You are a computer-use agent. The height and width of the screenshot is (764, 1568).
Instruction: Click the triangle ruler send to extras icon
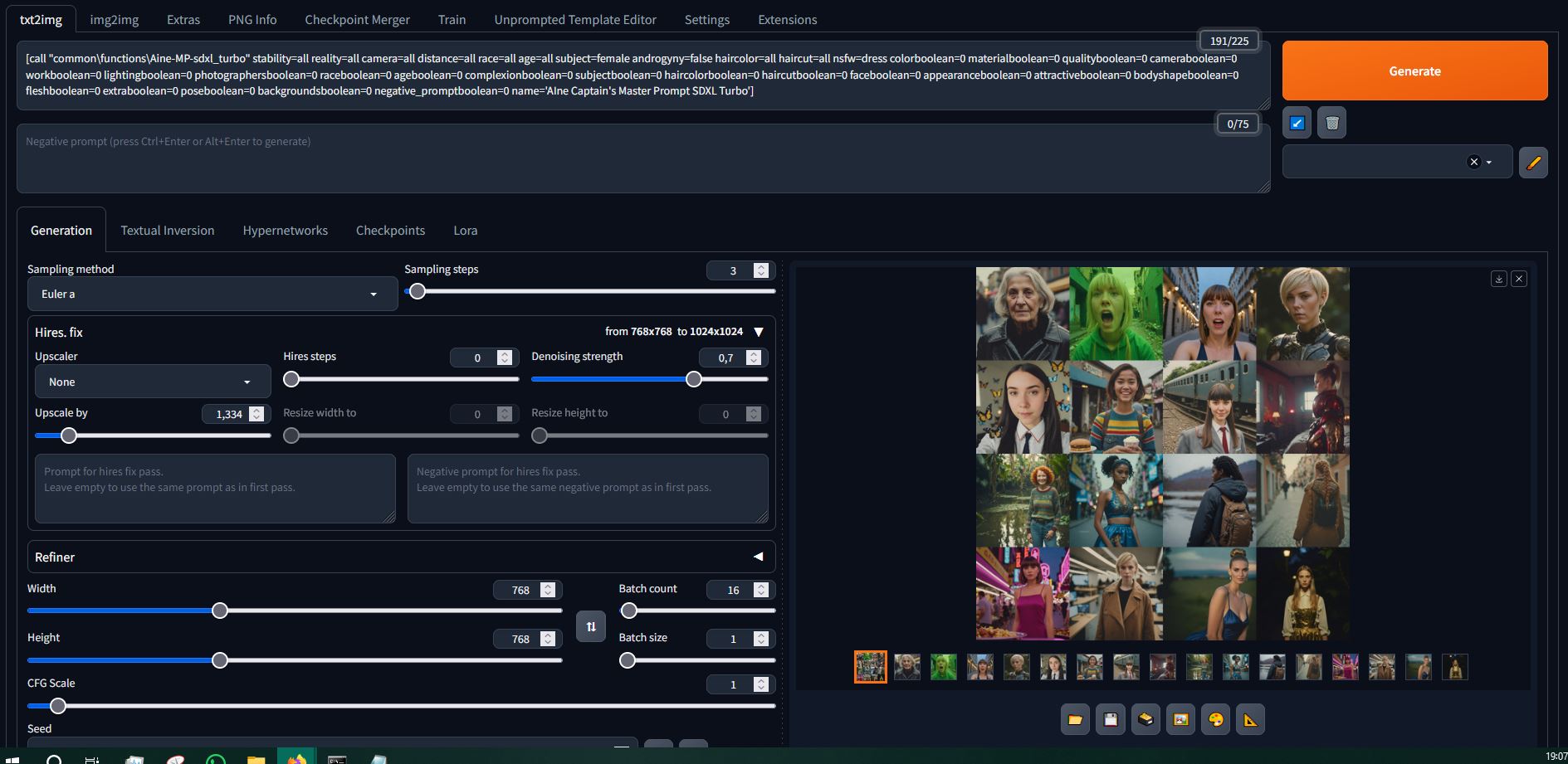[1250, 720]
